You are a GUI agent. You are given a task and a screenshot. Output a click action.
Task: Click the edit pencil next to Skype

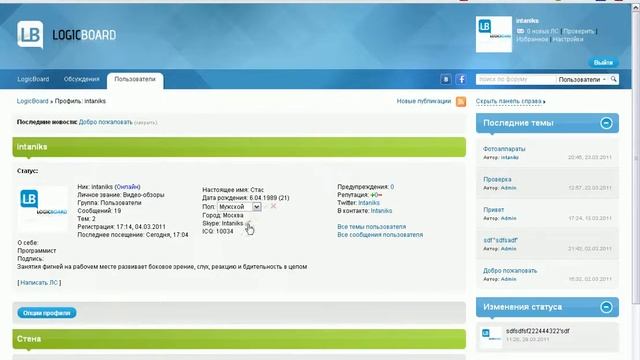pos(248,223)
